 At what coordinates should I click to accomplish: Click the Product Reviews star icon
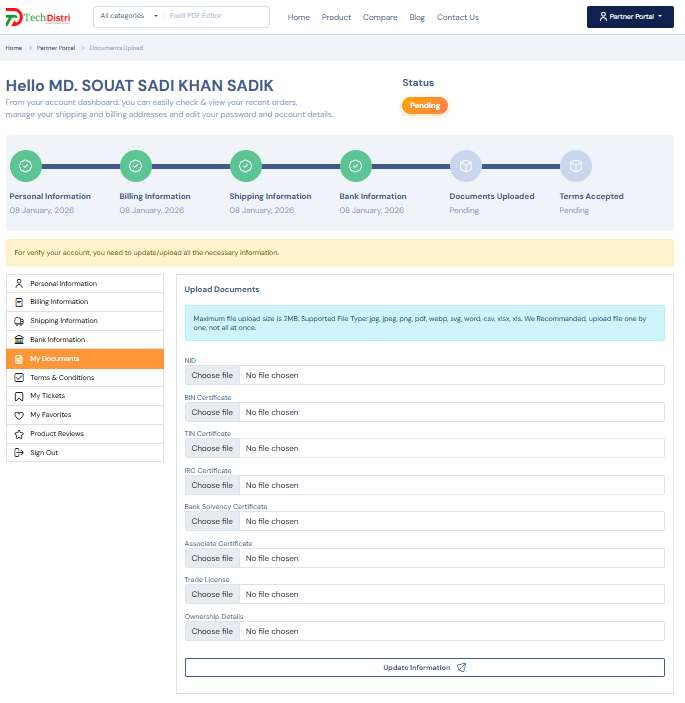19,434
